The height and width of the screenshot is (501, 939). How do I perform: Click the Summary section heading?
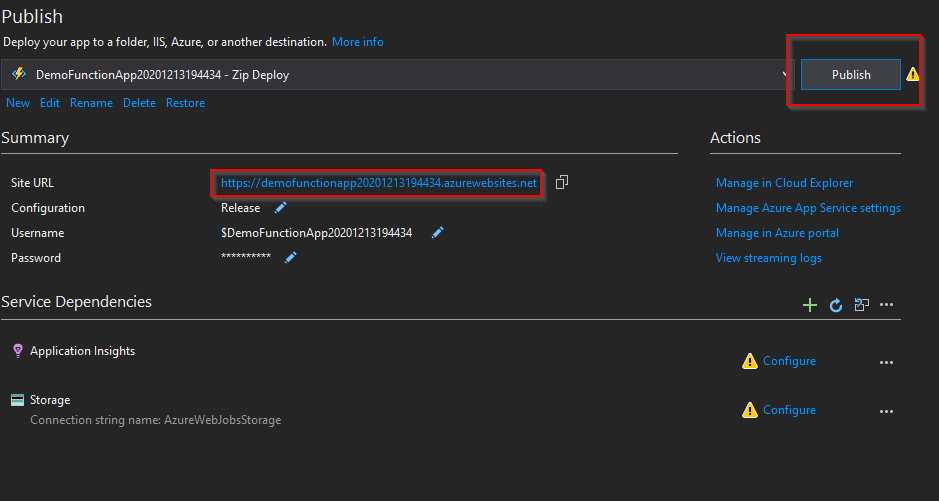35,138
